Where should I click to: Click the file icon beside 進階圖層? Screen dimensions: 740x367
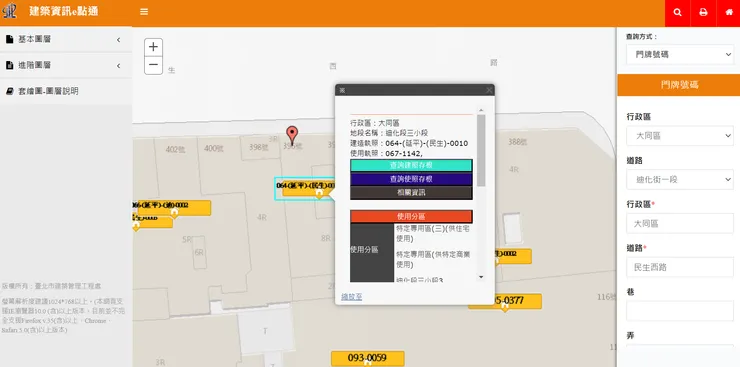point(9,65)
